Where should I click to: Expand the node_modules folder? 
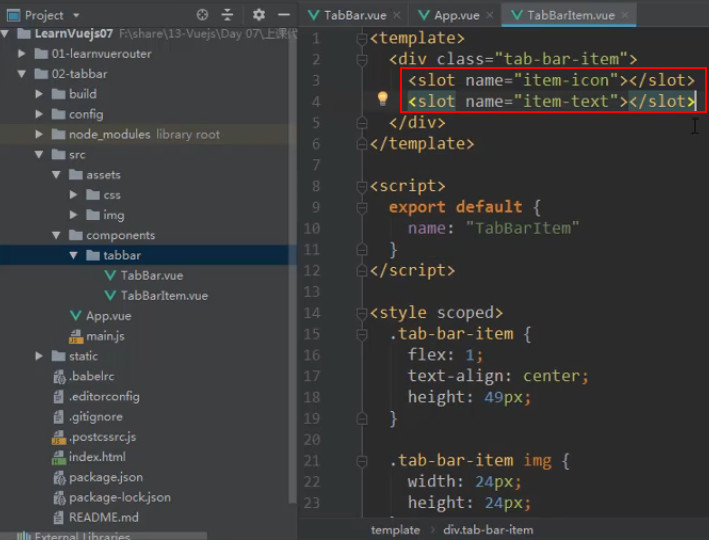pos(39,134)
